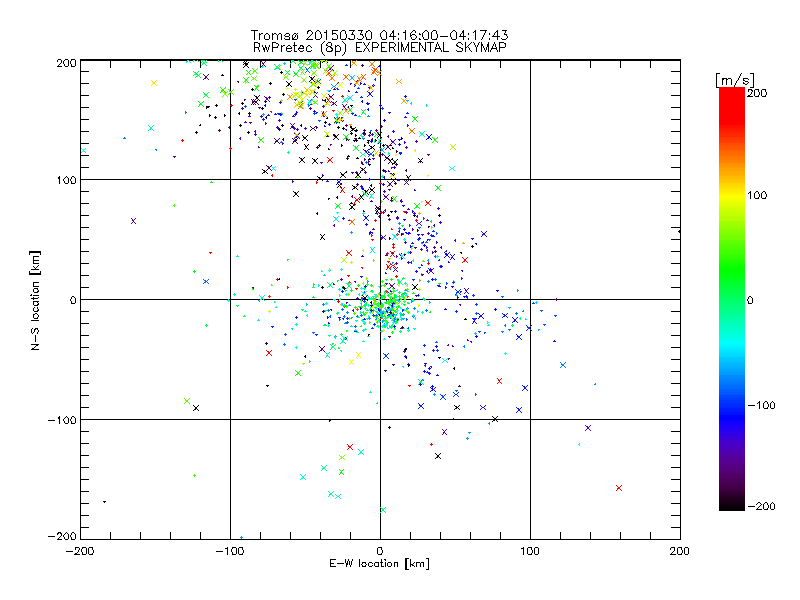
Task: Click the x-axis tick label "0"
Action: click(380, 551)
